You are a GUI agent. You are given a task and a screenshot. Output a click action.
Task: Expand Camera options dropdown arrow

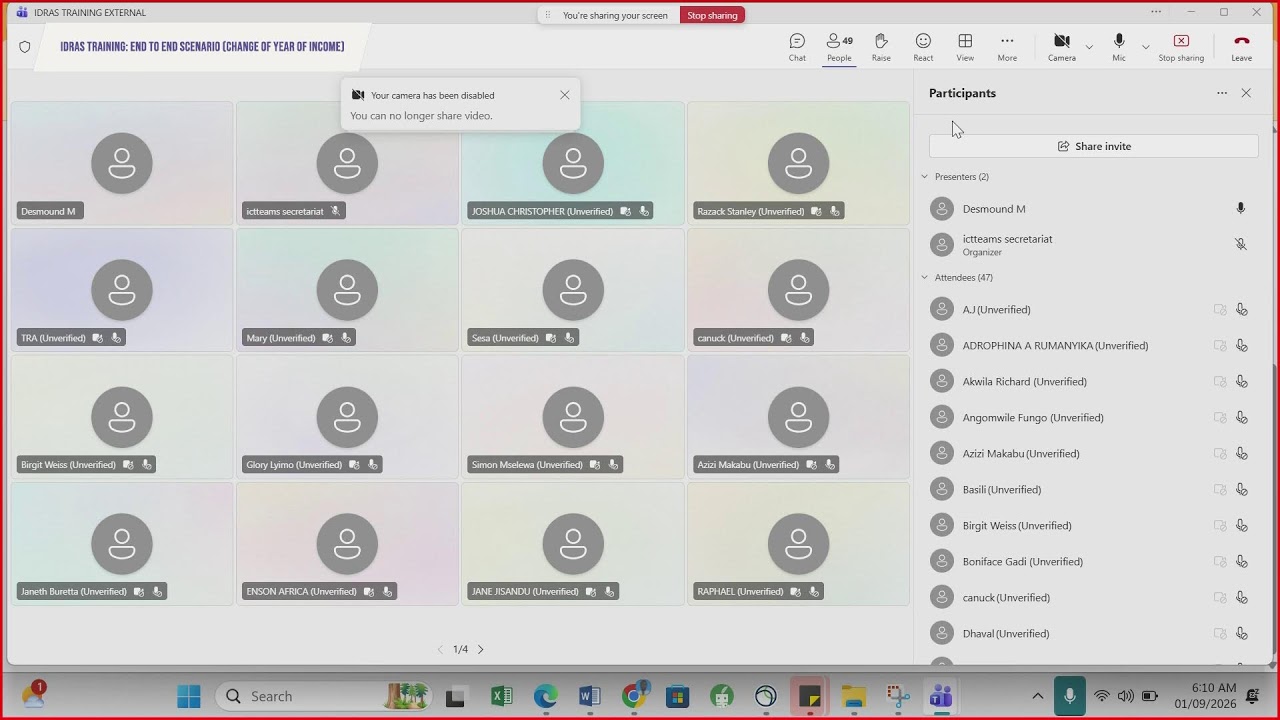[x=1089, y=47]
